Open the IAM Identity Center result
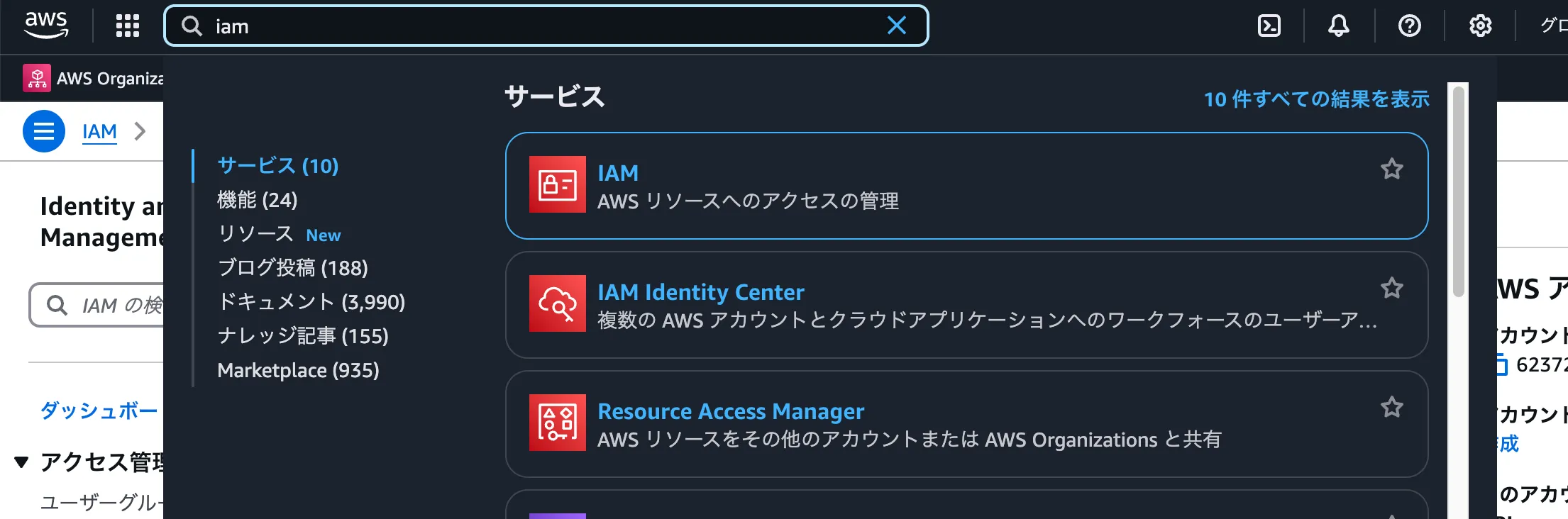The width and height of the screenshot is (1568, 519). [700, 292]
